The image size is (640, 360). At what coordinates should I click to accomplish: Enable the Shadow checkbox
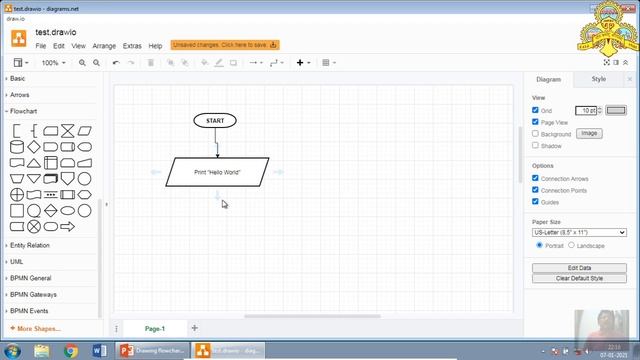pyautogui.click(x=535, y=145)
